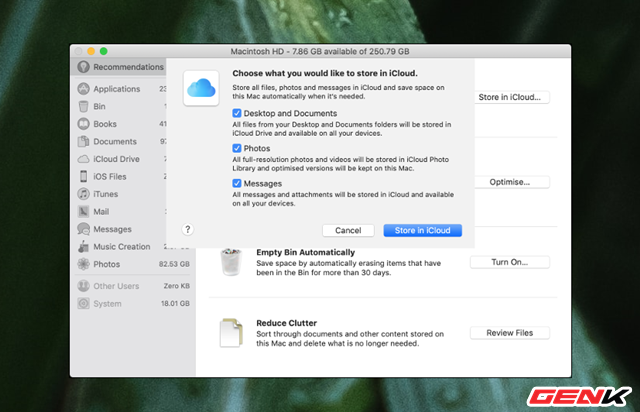Select the Photos flower icon in sidebar
Image resolution: width=640 pixels, height=412 pixels.
point(83,264)
